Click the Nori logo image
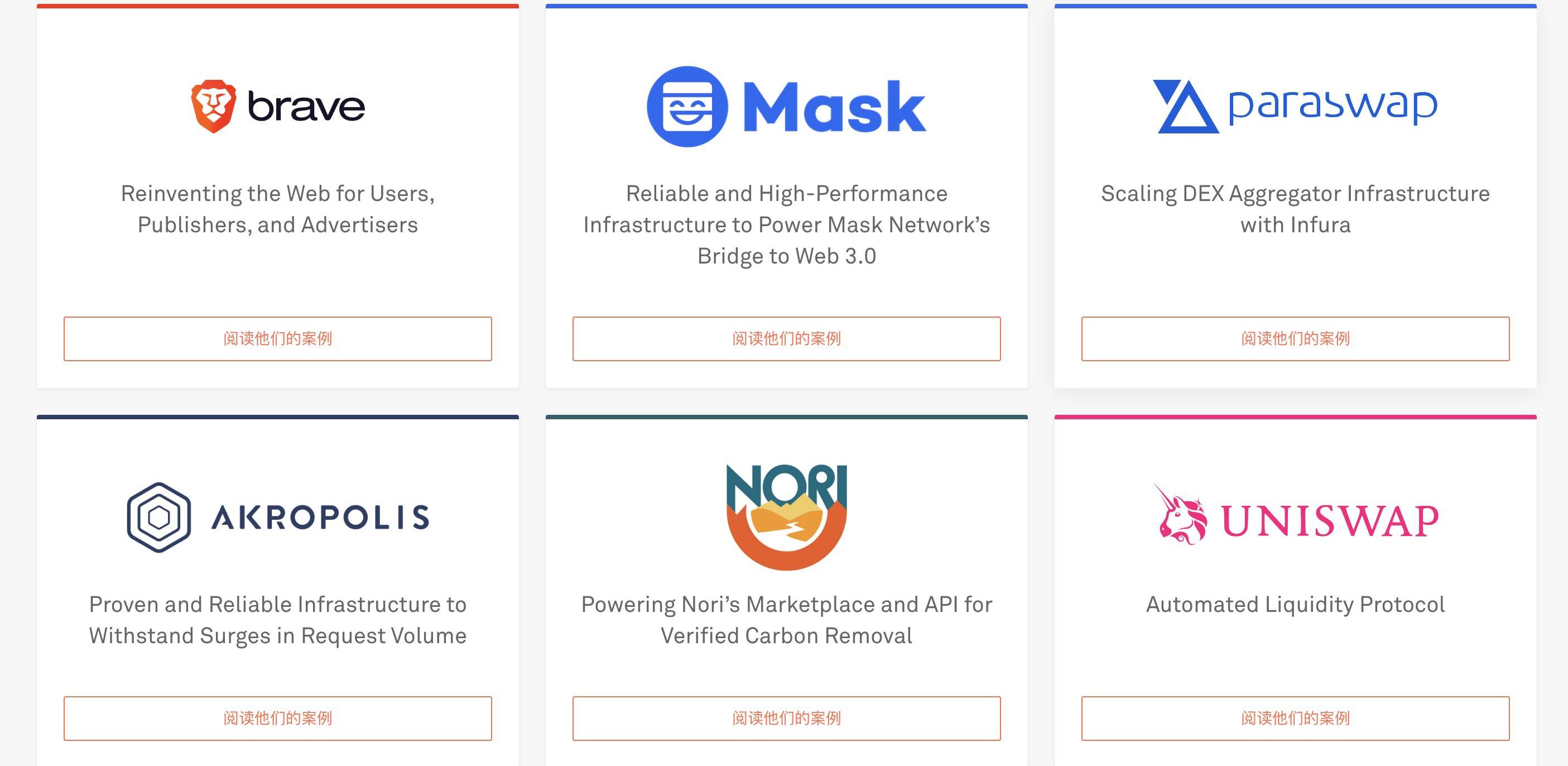 [786, 517]
